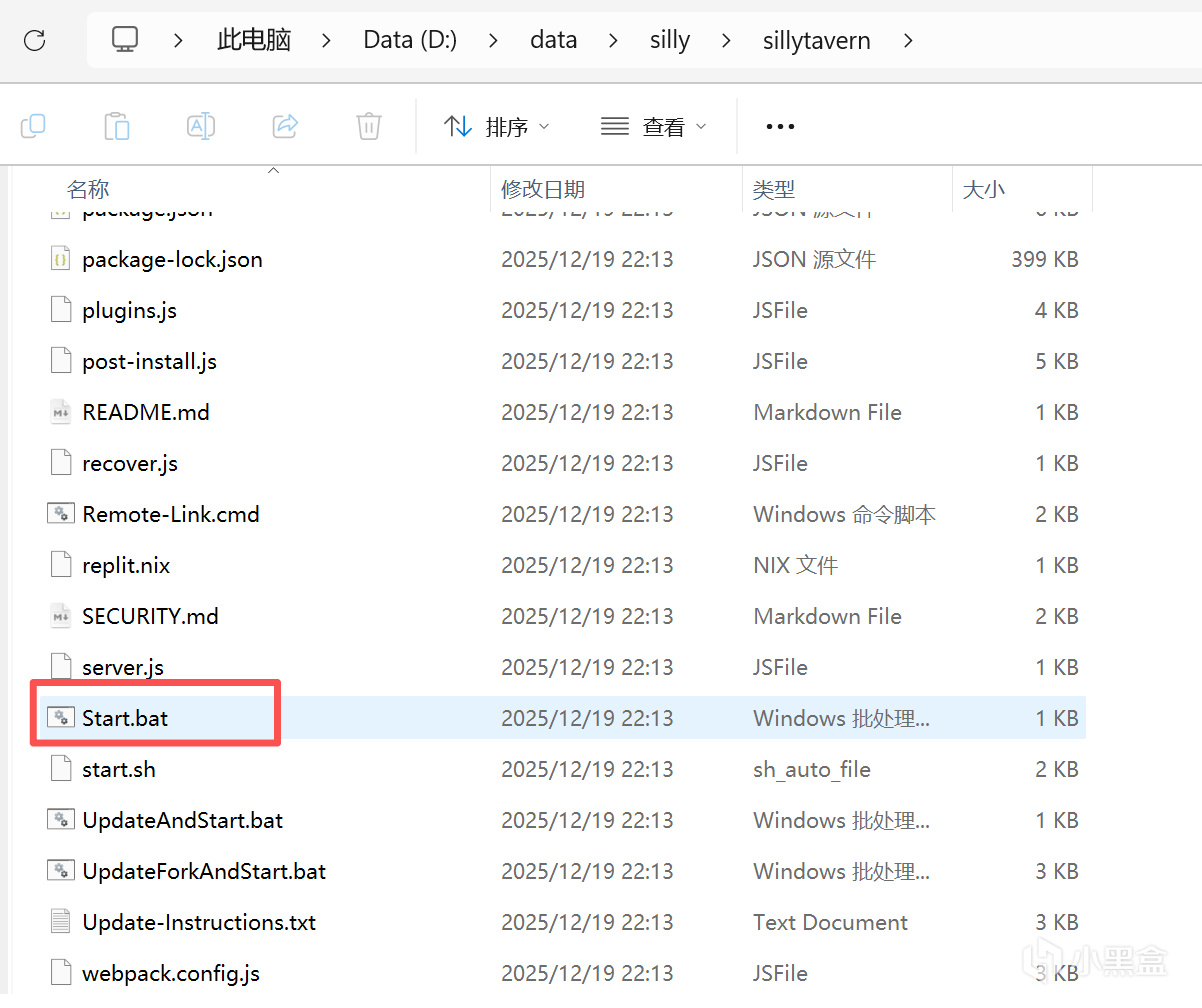Click the type 'sh_auto_file' for start.sh
1202x1008 pixels.
point(811,769)
